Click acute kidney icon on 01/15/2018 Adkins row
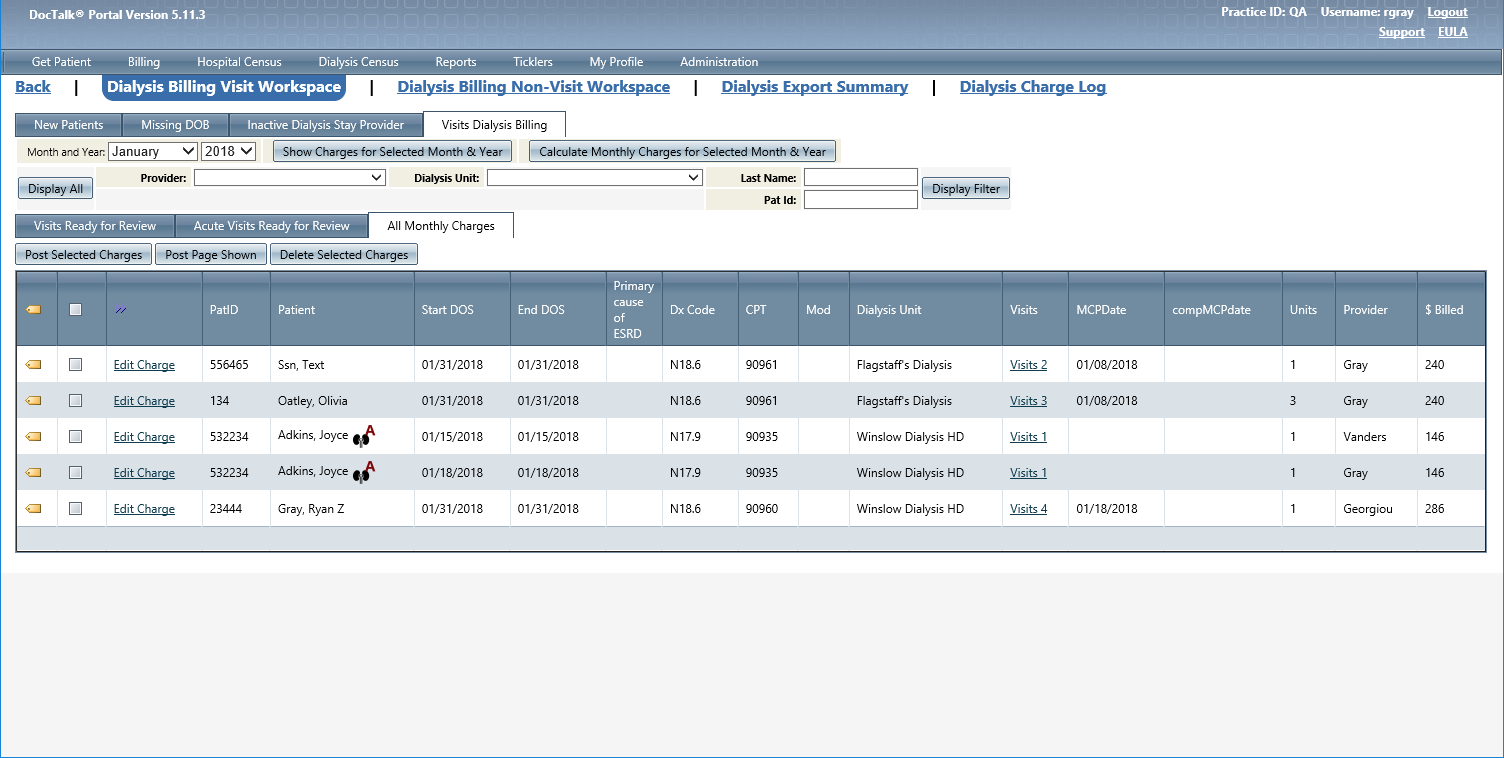Image resolution: width=1504 pixels, height=758 pixels. click(364, 437)
